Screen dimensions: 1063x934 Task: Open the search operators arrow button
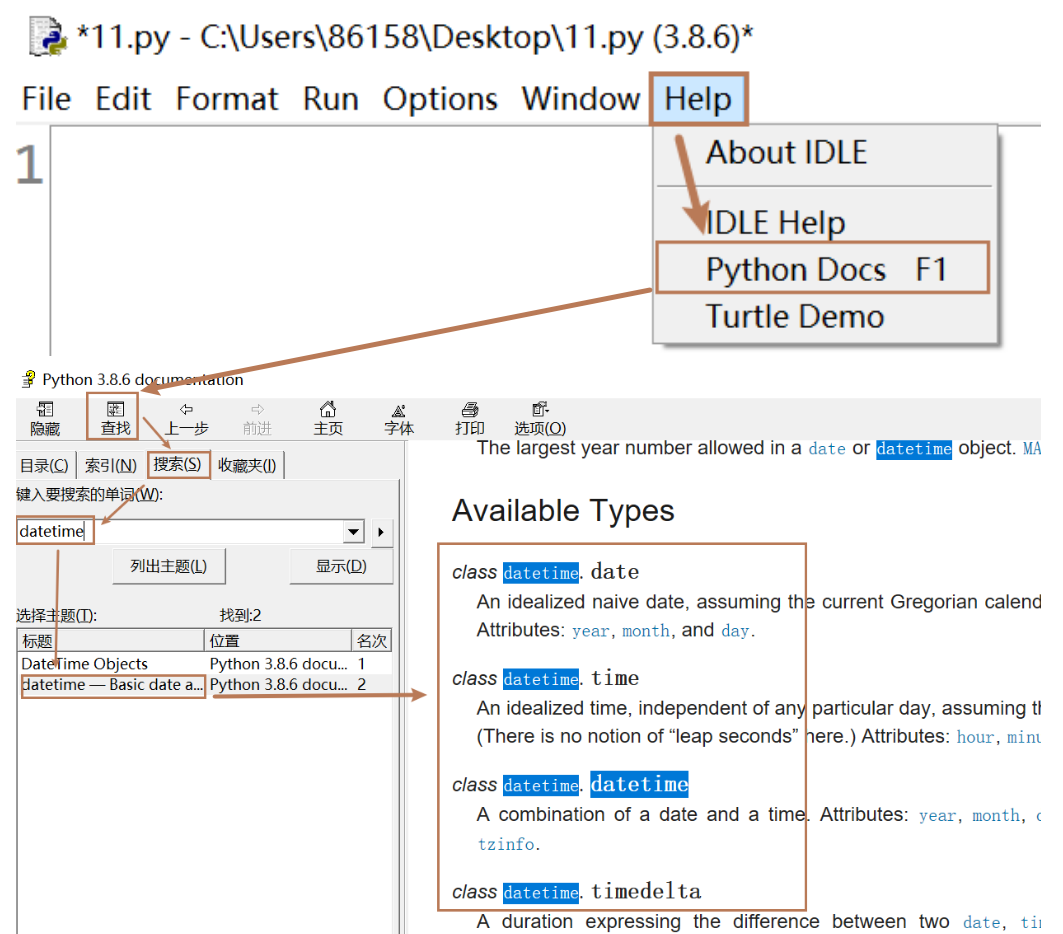[x=381, y=532]
